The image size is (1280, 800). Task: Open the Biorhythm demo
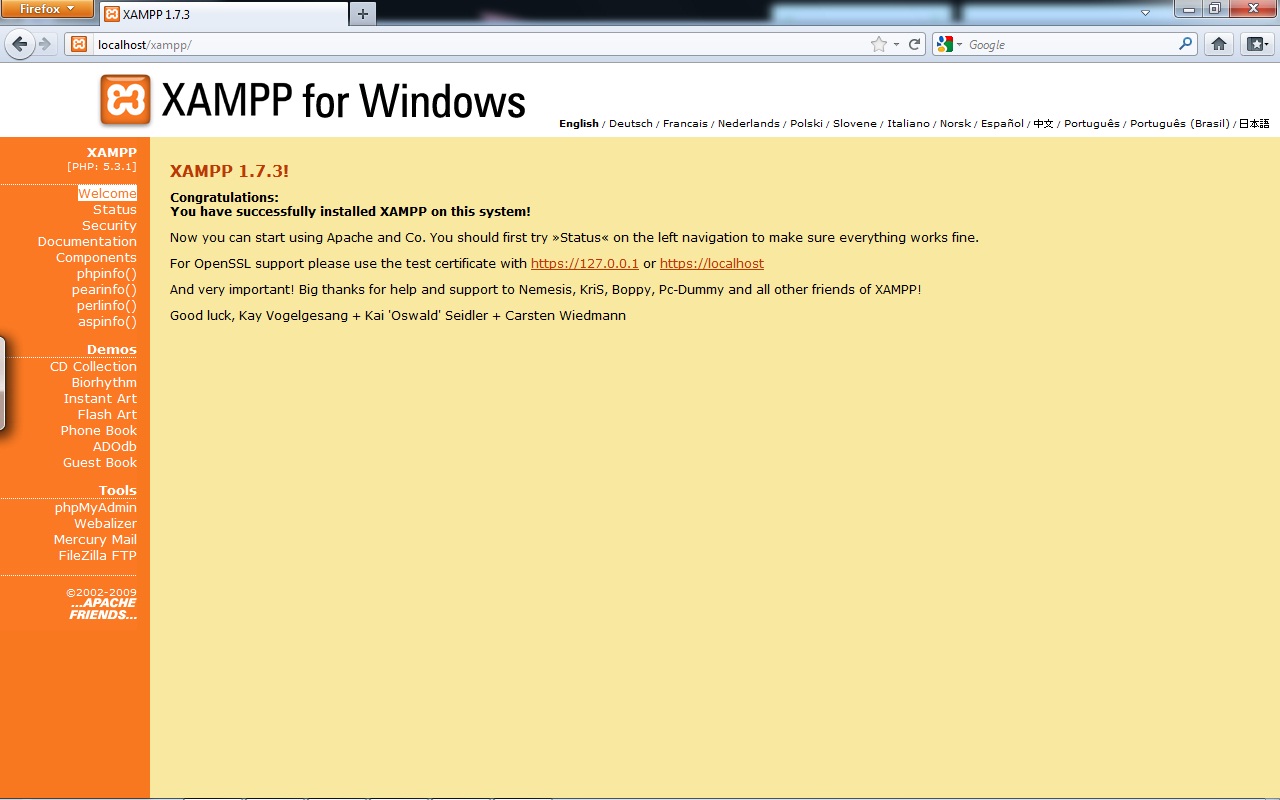tap(104, 382)
